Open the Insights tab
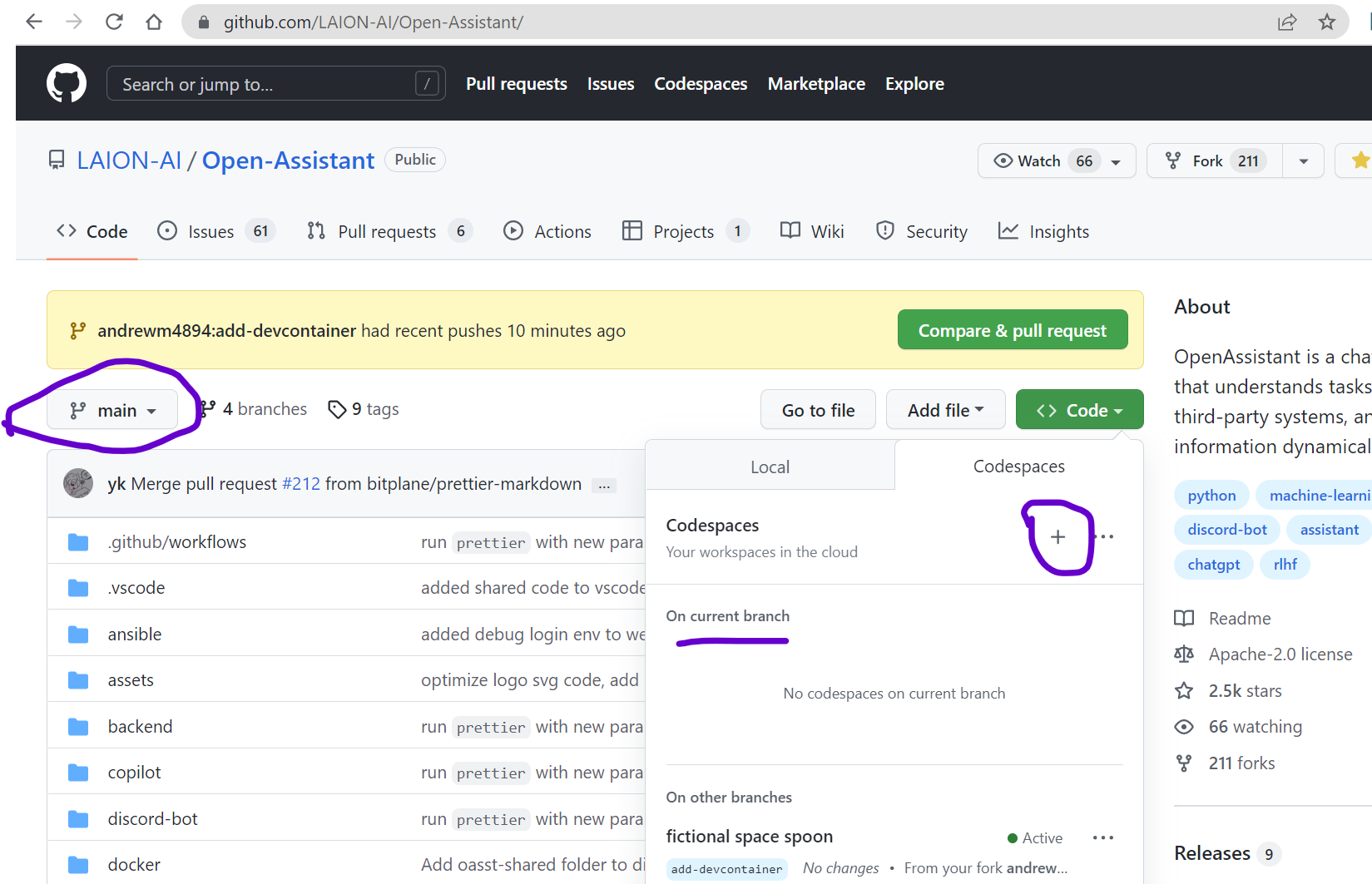Viewport: 1372px width, 884px height. pyautogui.click(x=1043, y=231)
